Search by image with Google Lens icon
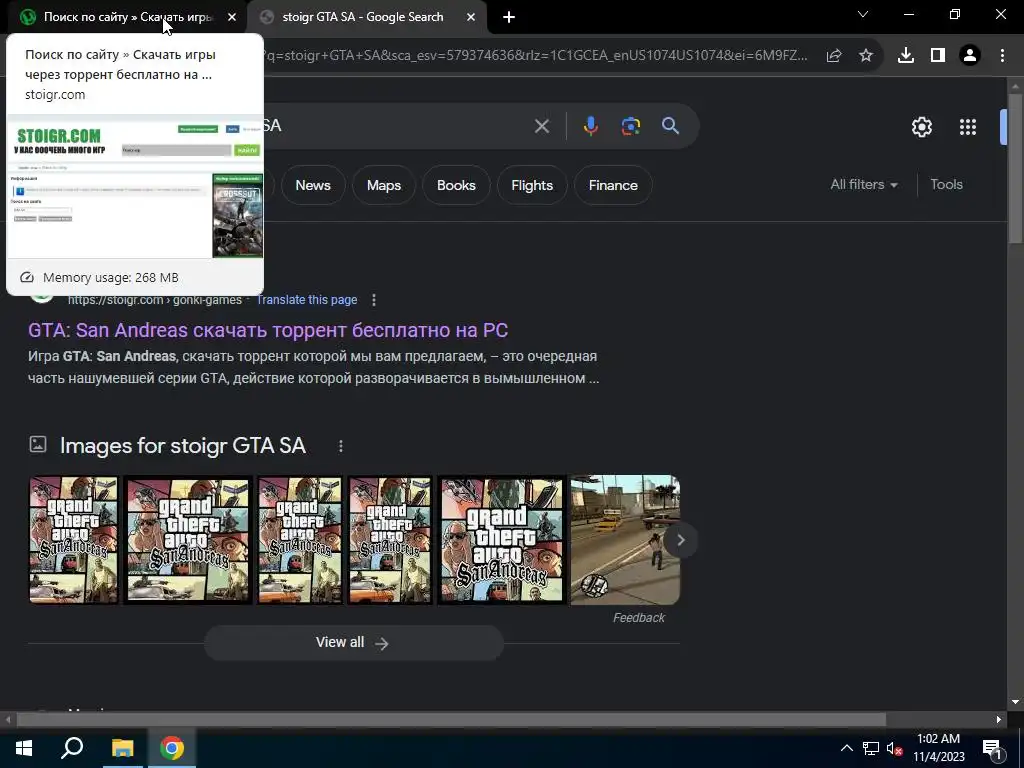This screenshot has height=768, width=1024. click(630, 125)
